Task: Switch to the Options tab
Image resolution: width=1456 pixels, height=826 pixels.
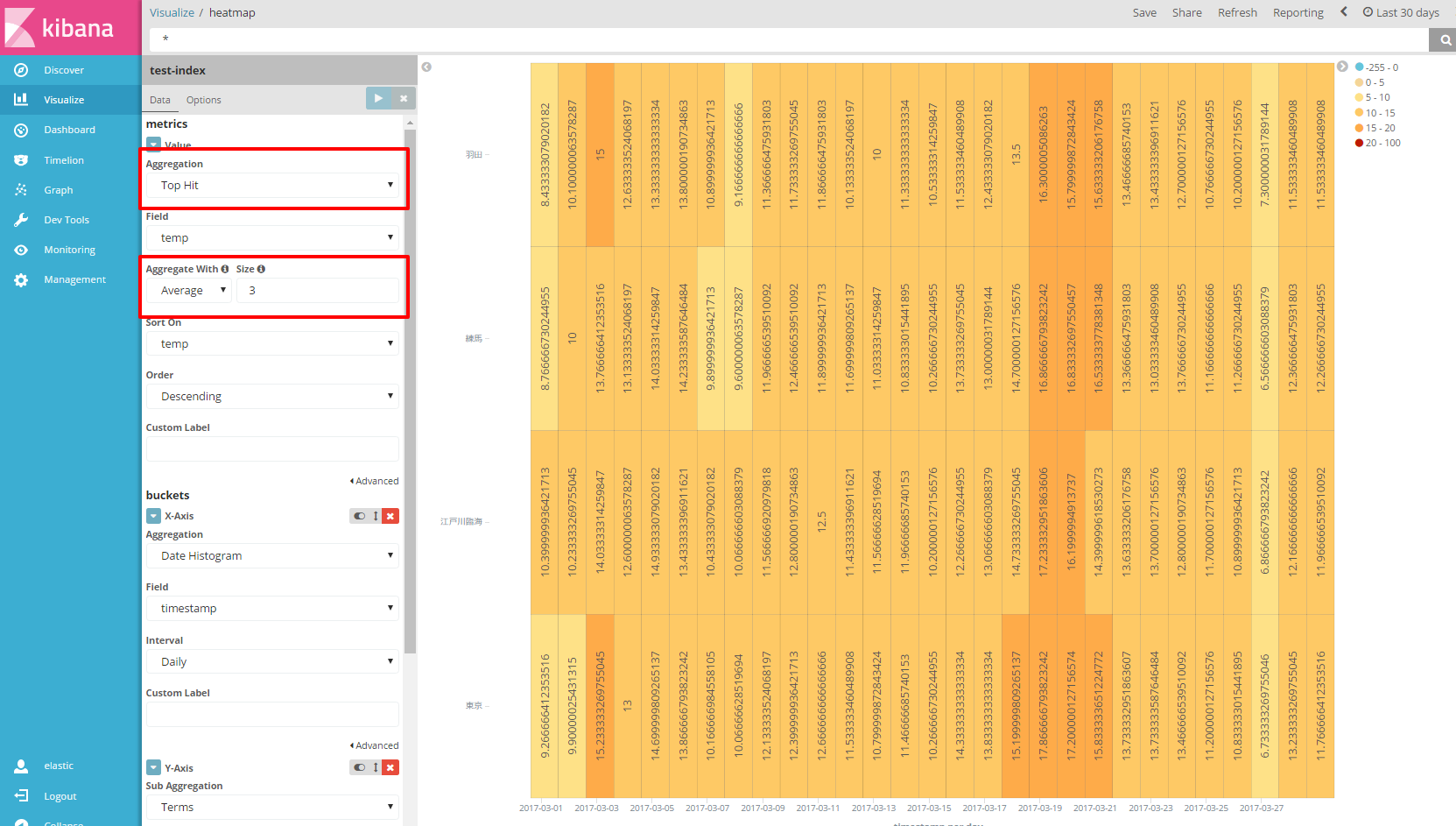Action: pyautogui.click(x=203, y=99)
